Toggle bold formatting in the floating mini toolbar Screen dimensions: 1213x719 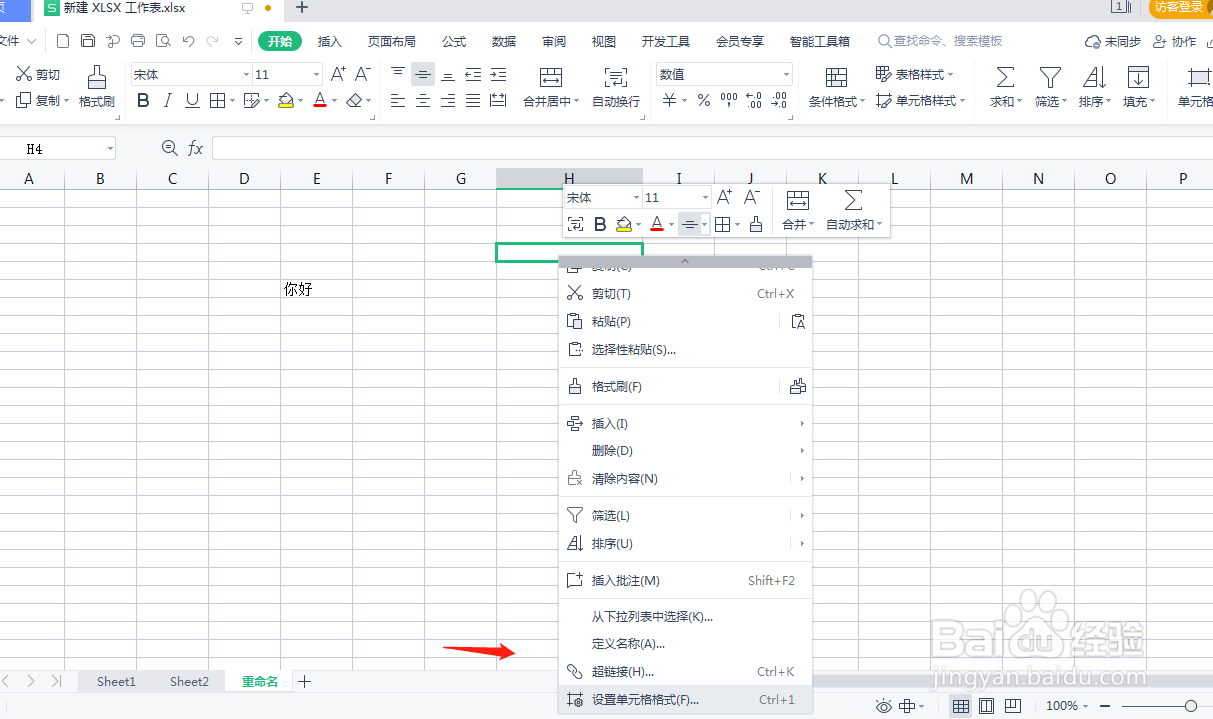click(x=600, y=223)
